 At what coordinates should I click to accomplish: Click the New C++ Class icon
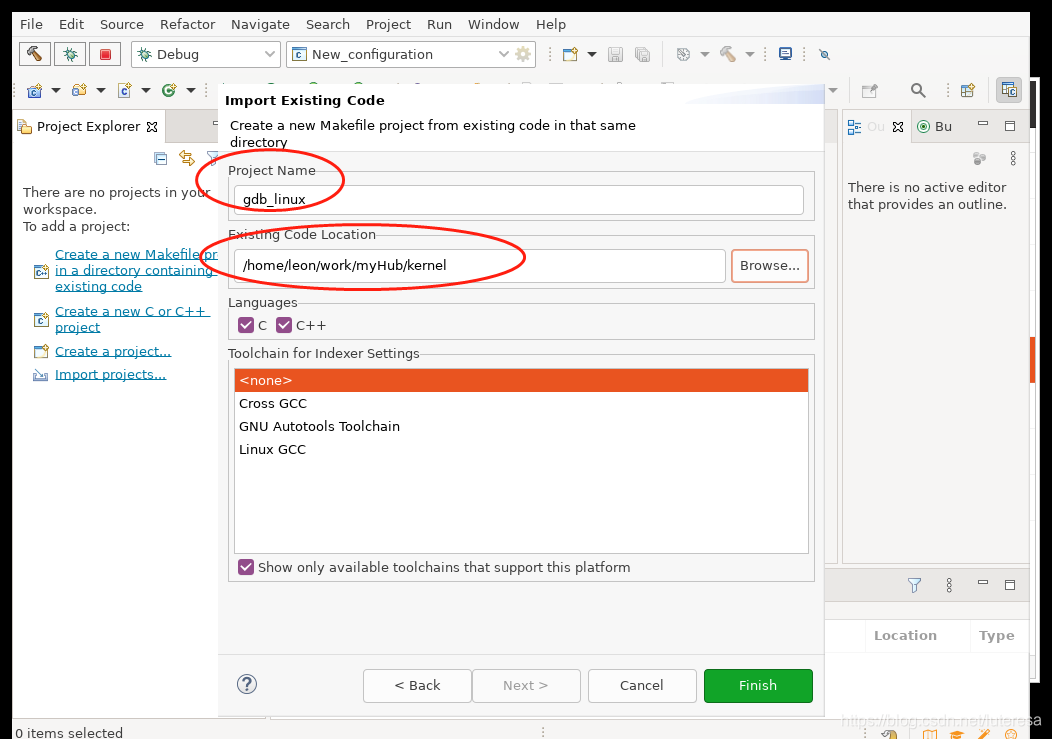[169, 90]
